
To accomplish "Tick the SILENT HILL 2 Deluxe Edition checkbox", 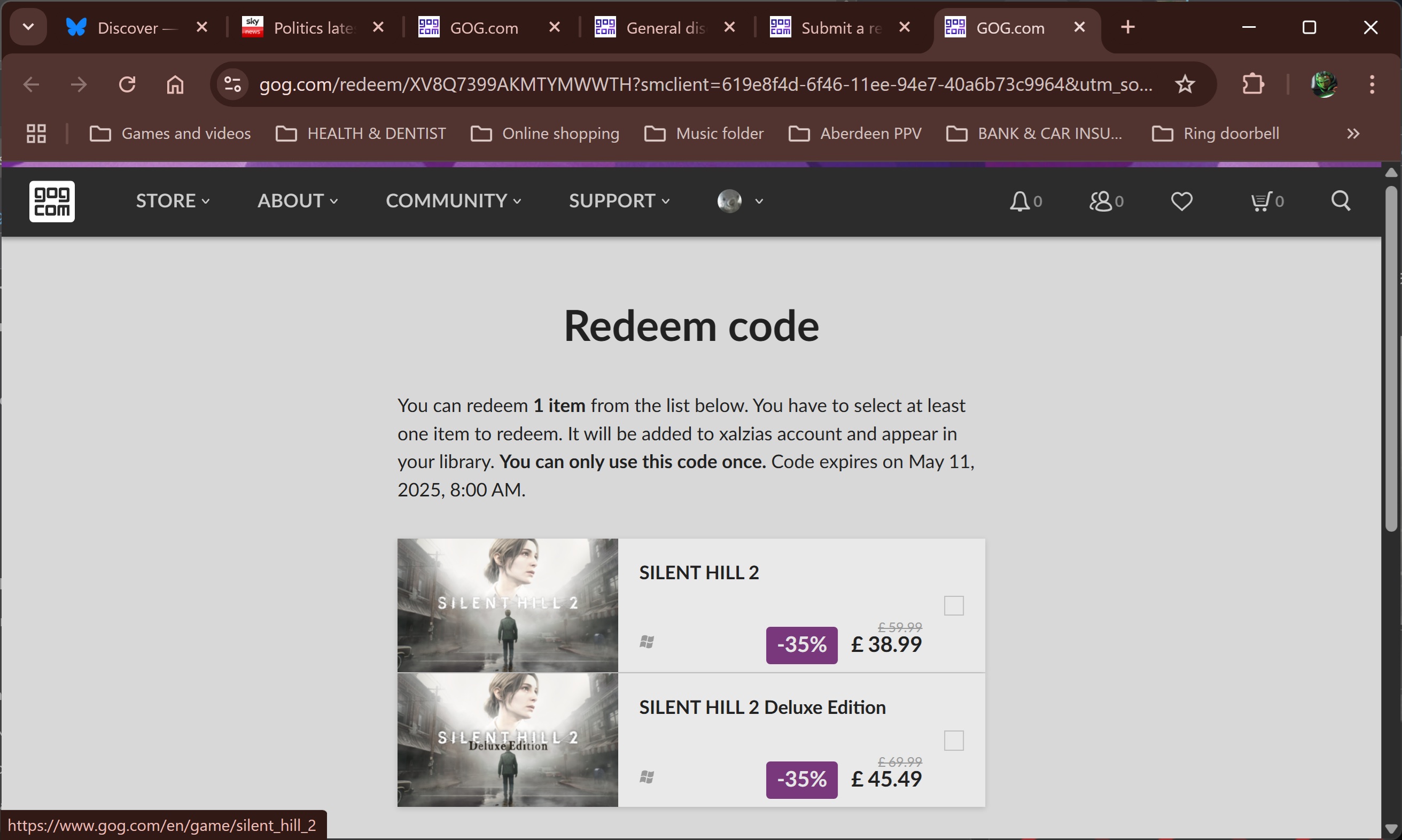I will [954, 741].
